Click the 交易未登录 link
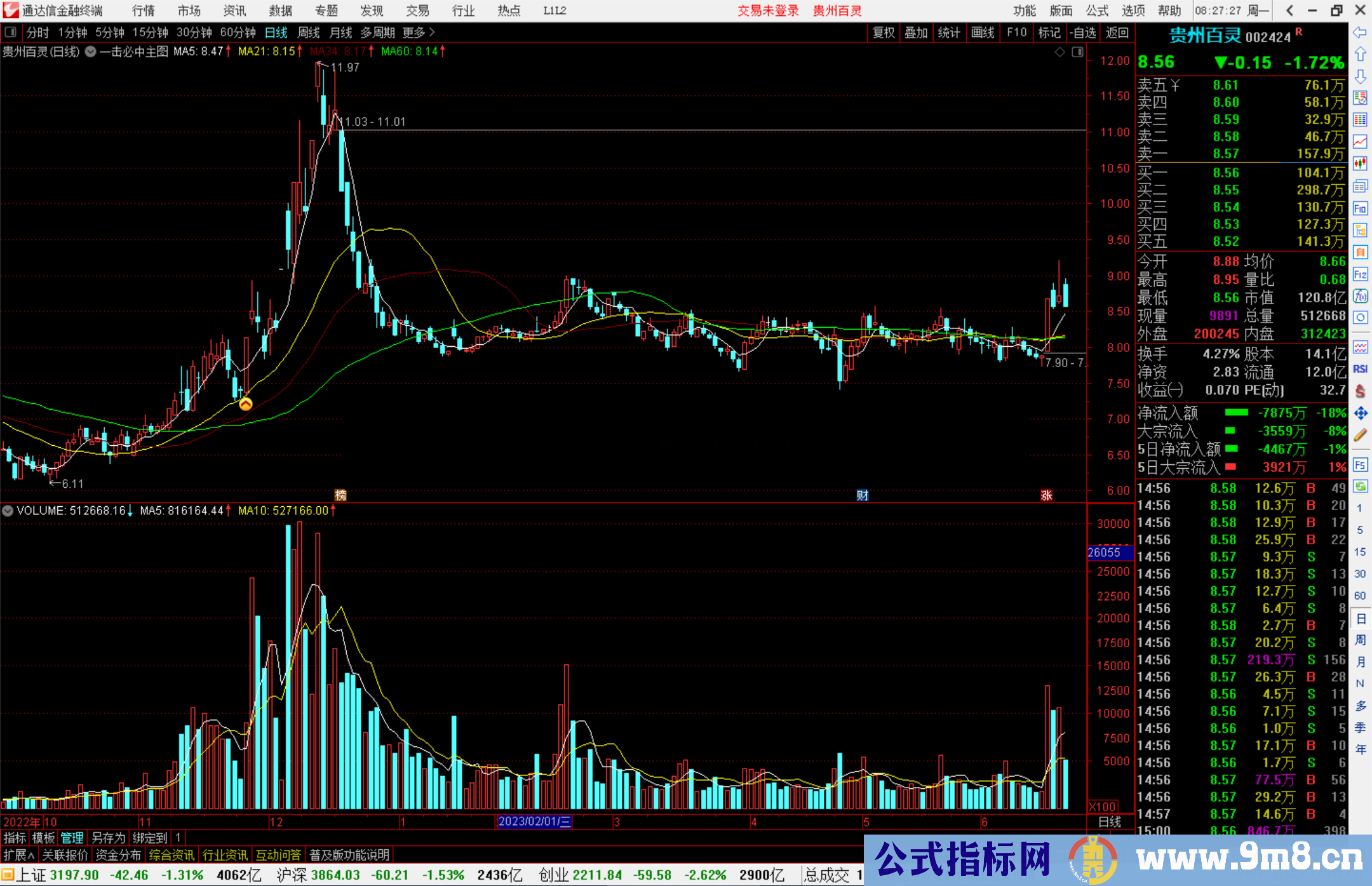Screen dimensions: 1372x886 (768, 11)
